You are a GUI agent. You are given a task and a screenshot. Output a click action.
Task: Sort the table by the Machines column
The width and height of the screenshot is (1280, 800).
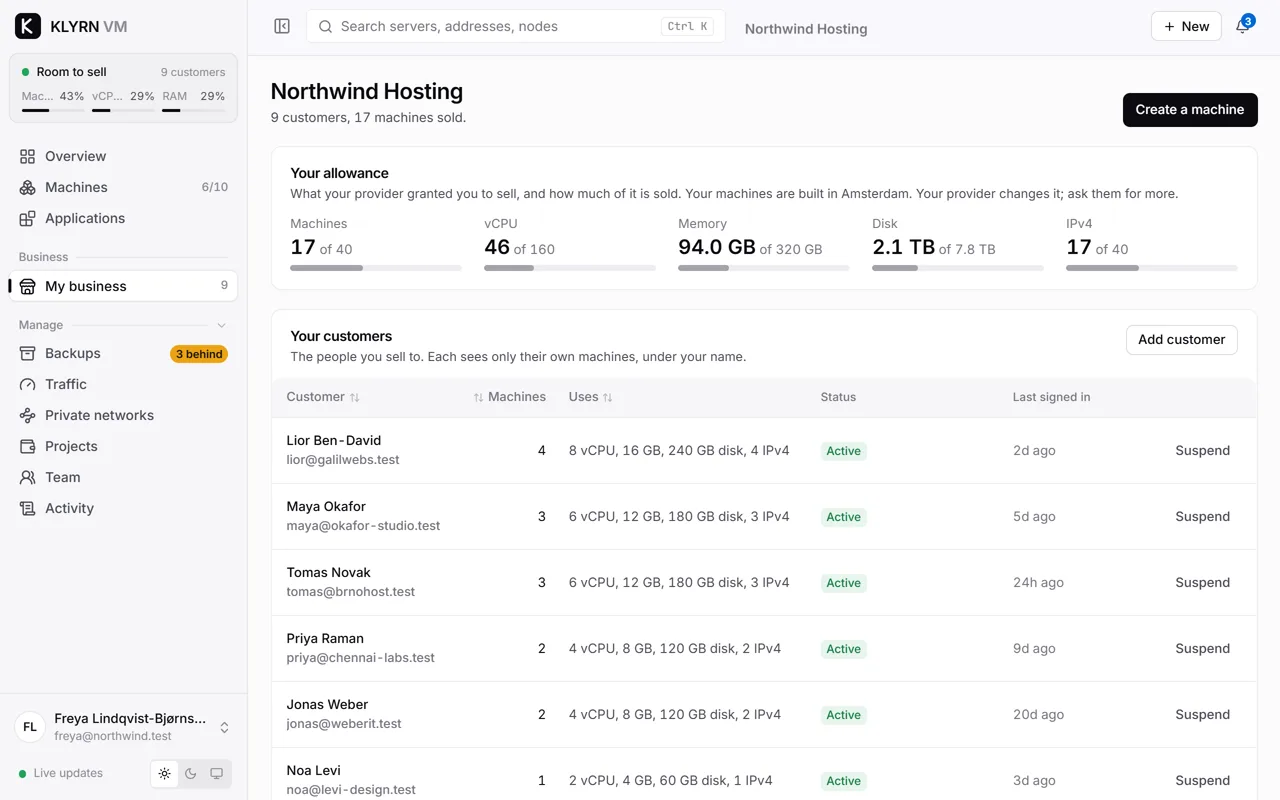click(x=510, y=397)
